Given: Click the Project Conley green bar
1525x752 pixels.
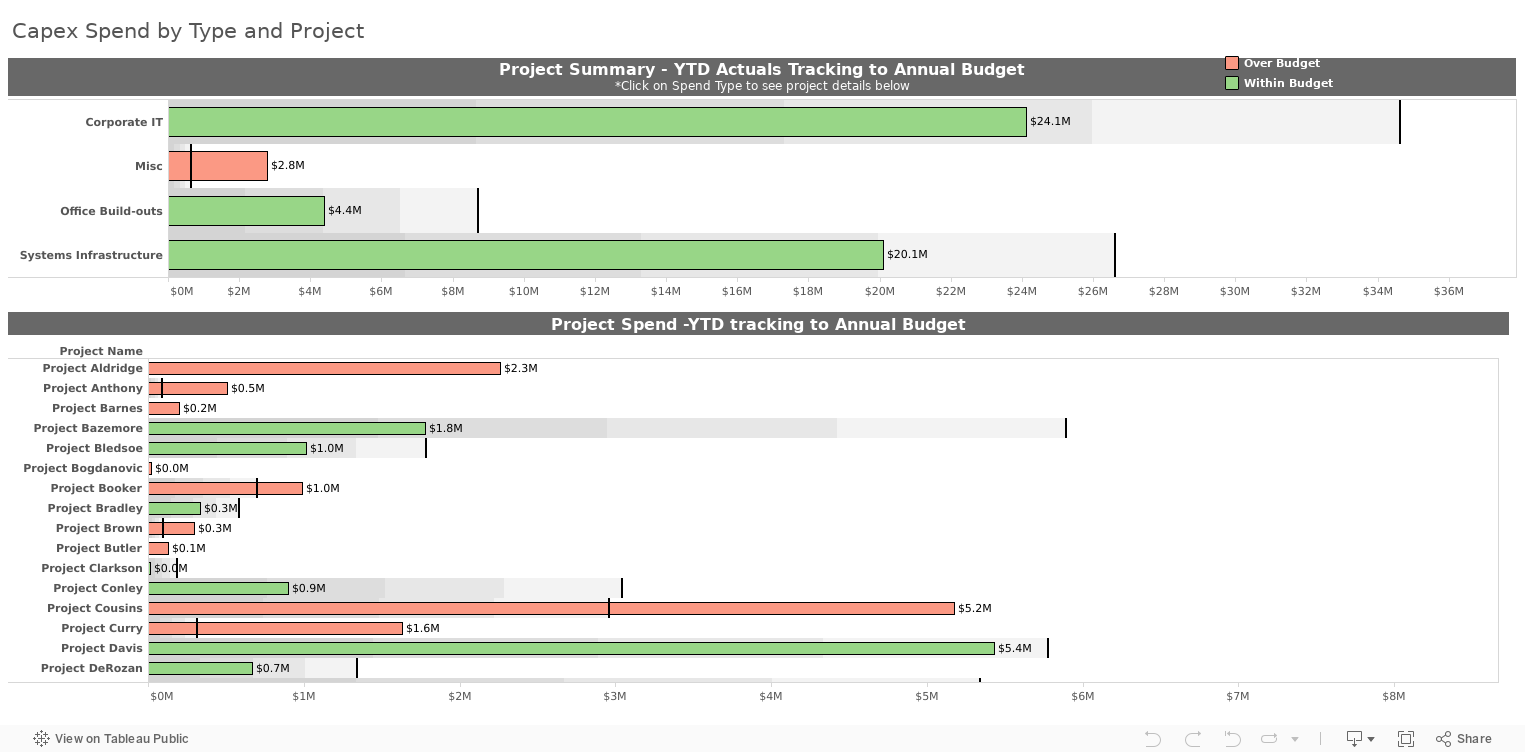Looking at the screenshot, I should tap(218, 588).
